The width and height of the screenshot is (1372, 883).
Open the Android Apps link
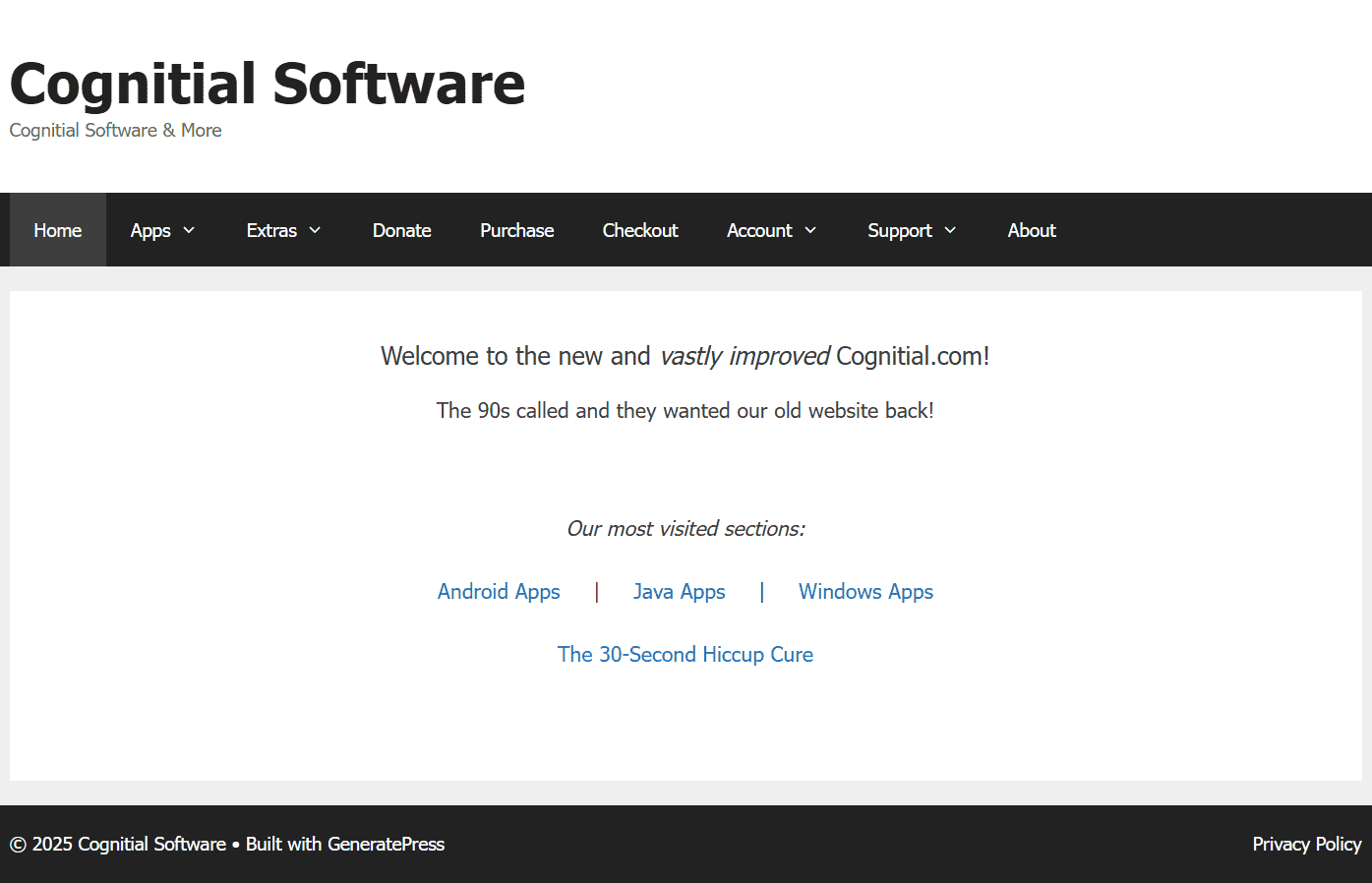(x=499, y=592)
